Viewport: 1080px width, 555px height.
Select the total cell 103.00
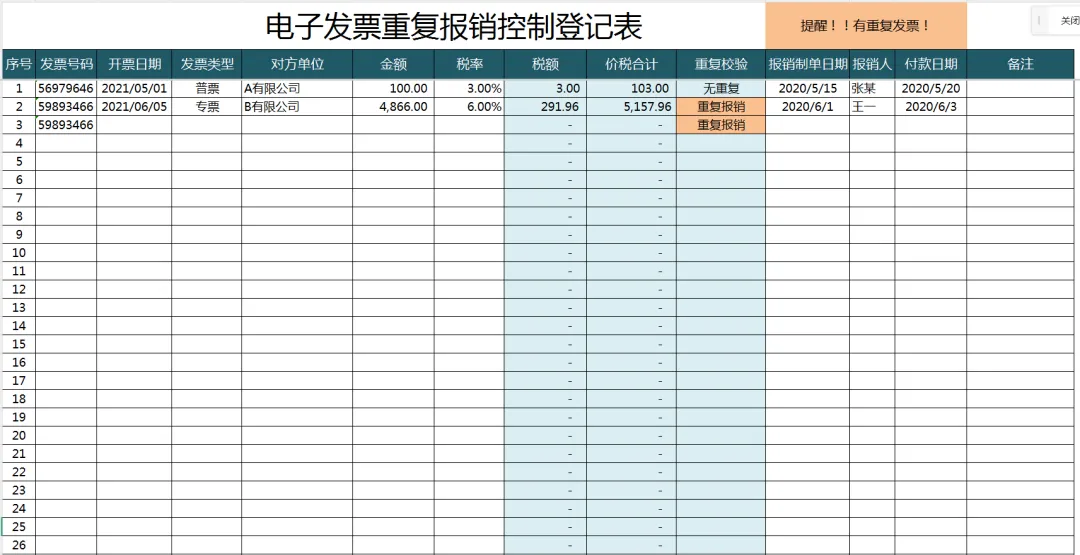(x=632, y=88)
